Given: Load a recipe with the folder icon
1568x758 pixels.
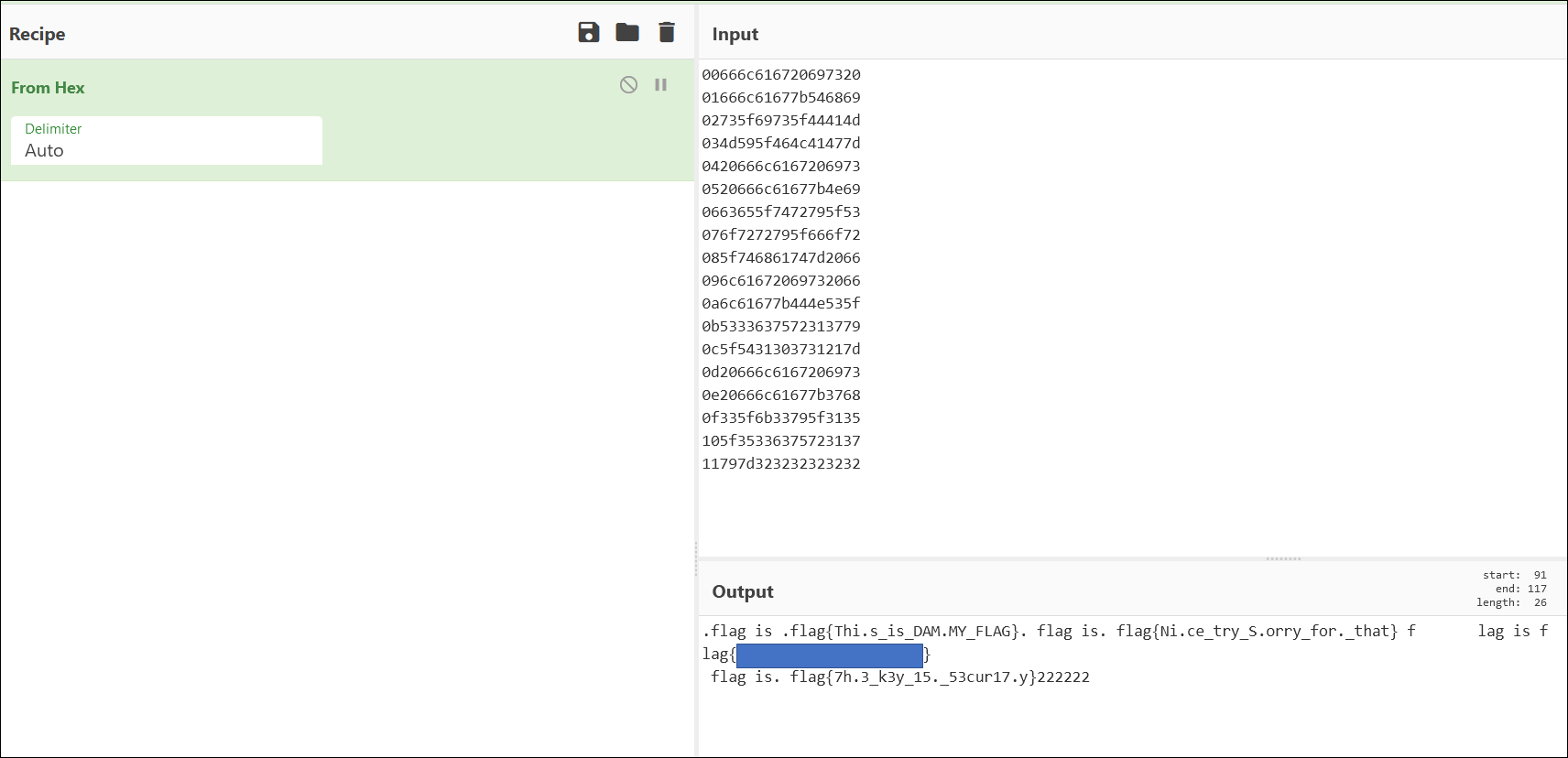Looking at the screenshot, I should pyautogui.click(x=627, y=33).
